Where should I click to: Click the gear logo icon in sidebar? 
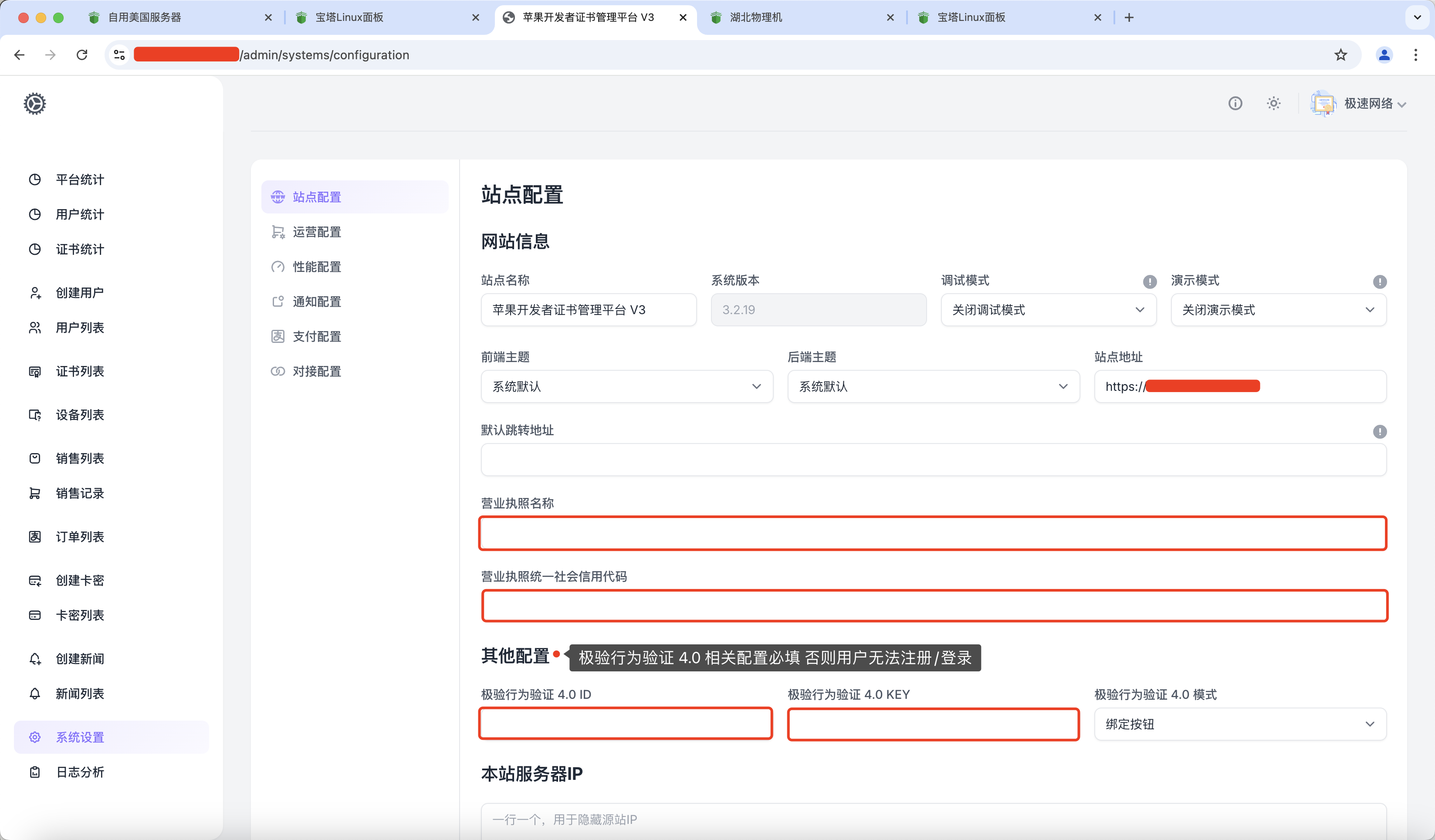point(35,104)
